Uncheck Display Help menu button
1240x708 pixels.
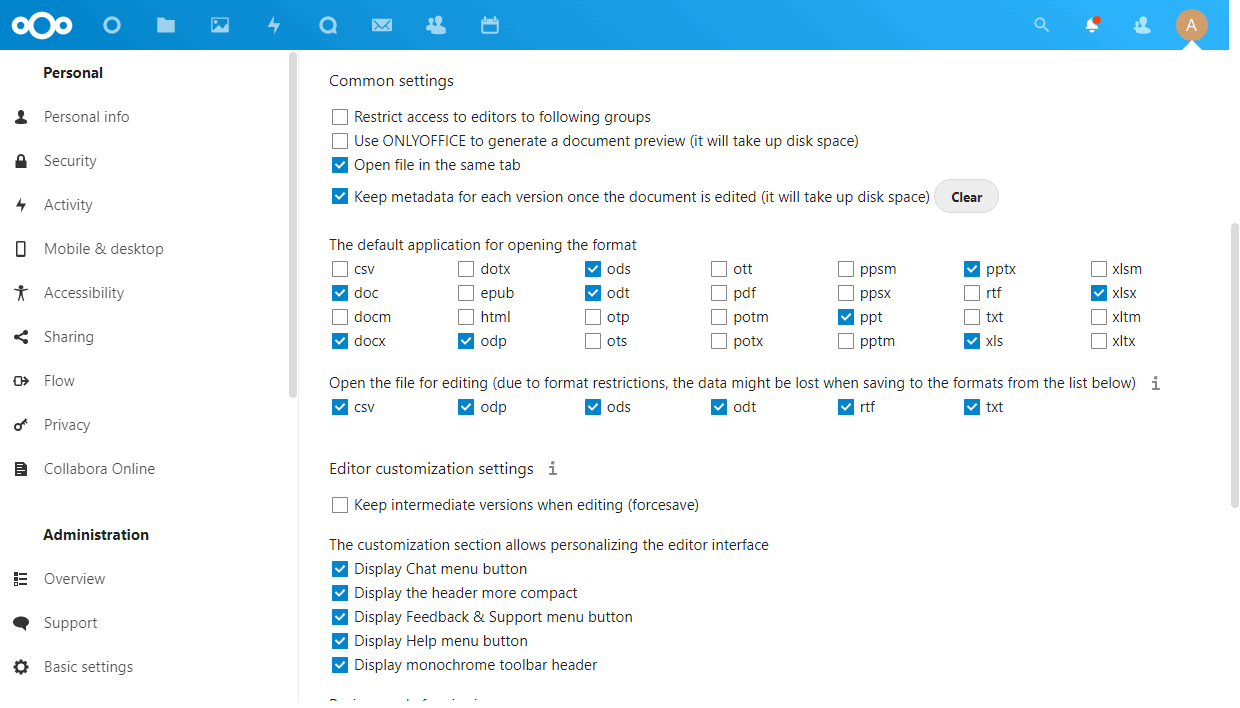(340, 641)
